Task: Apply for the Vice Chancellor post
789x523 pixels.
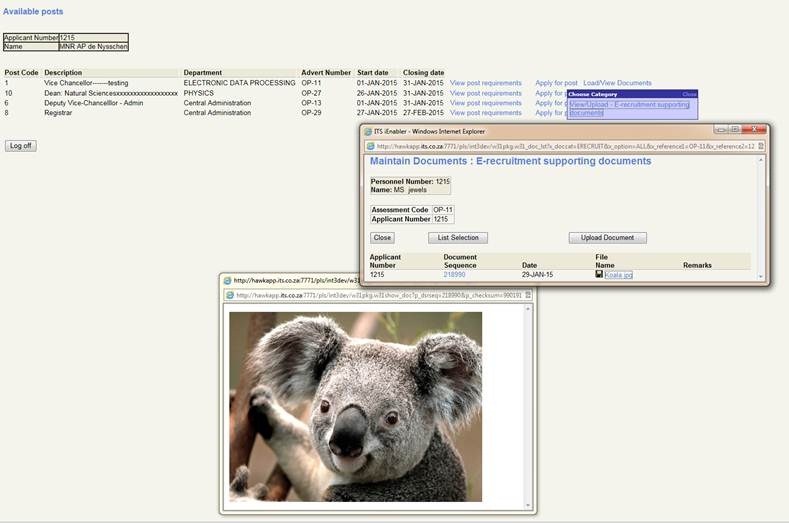Action: coord(556,83)
